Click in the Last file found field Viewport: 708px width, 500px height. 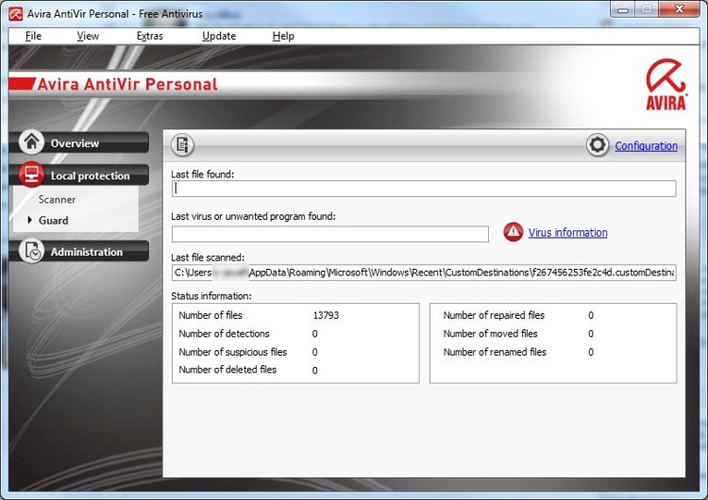424,188
